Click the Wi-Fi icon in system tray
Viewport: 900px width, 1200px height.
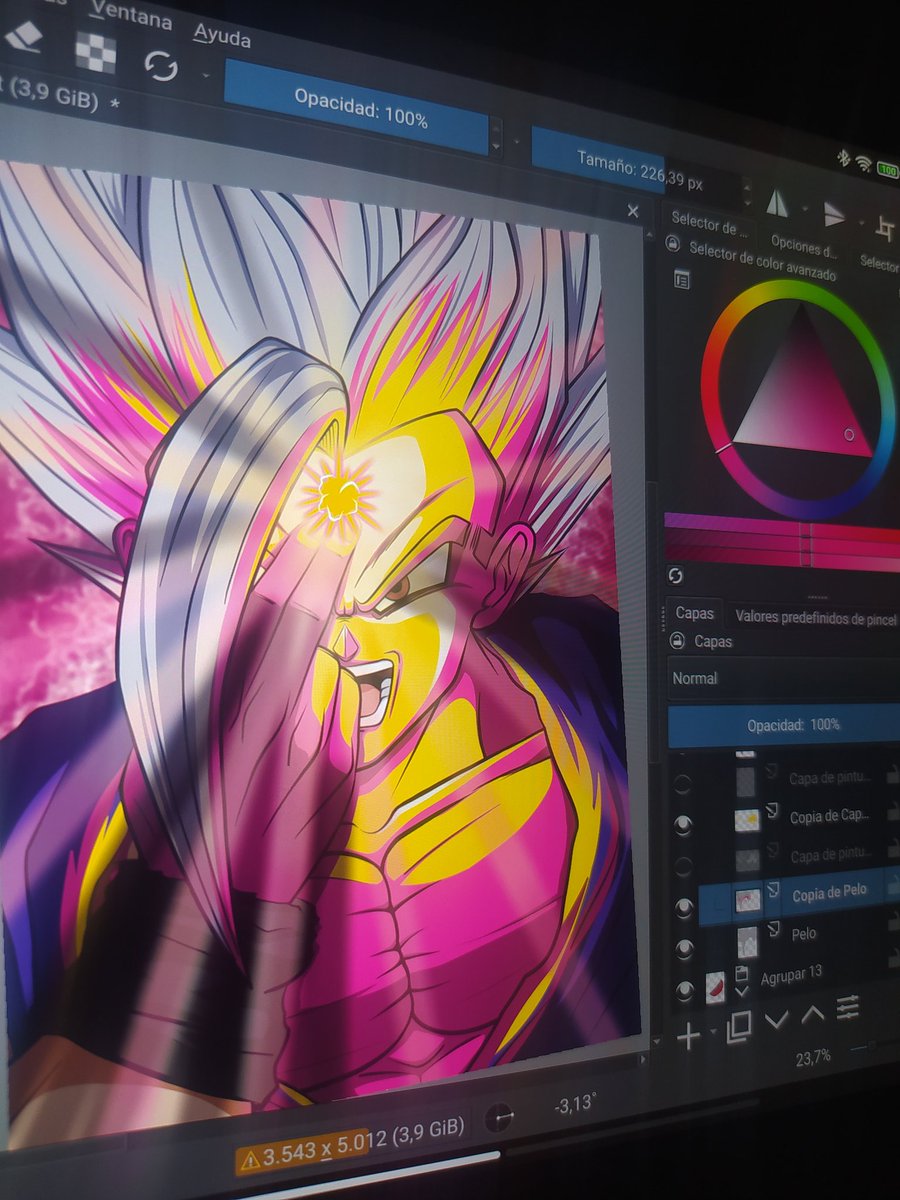coord(863,164)
